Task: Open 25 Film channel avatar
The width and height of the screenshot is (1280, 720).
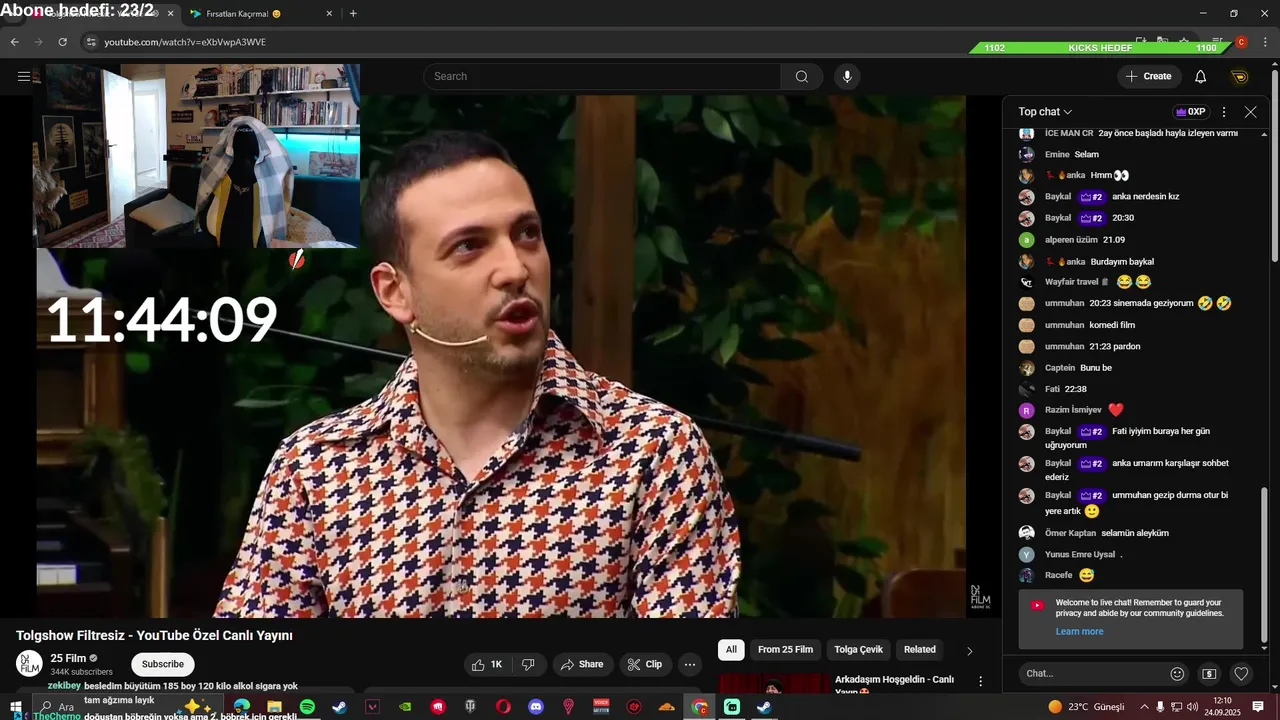Action: point(29,664)
